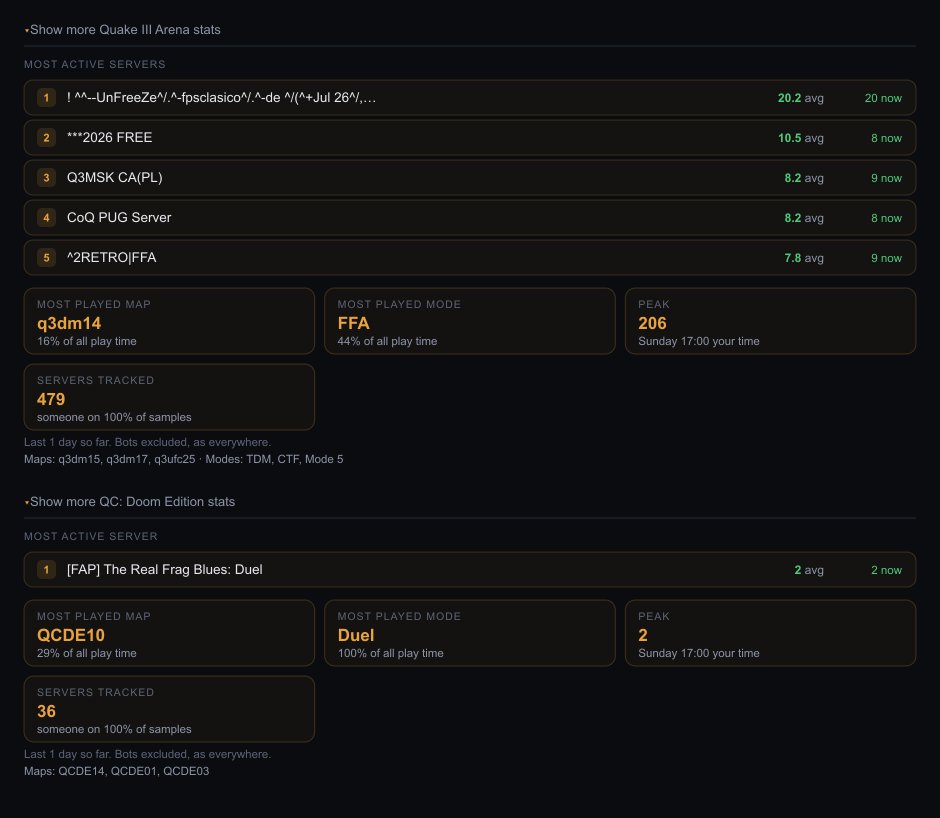This screenshot has height=818, width=940.
Task: Click the 7.8 avg value
Action: pos(804,258)
